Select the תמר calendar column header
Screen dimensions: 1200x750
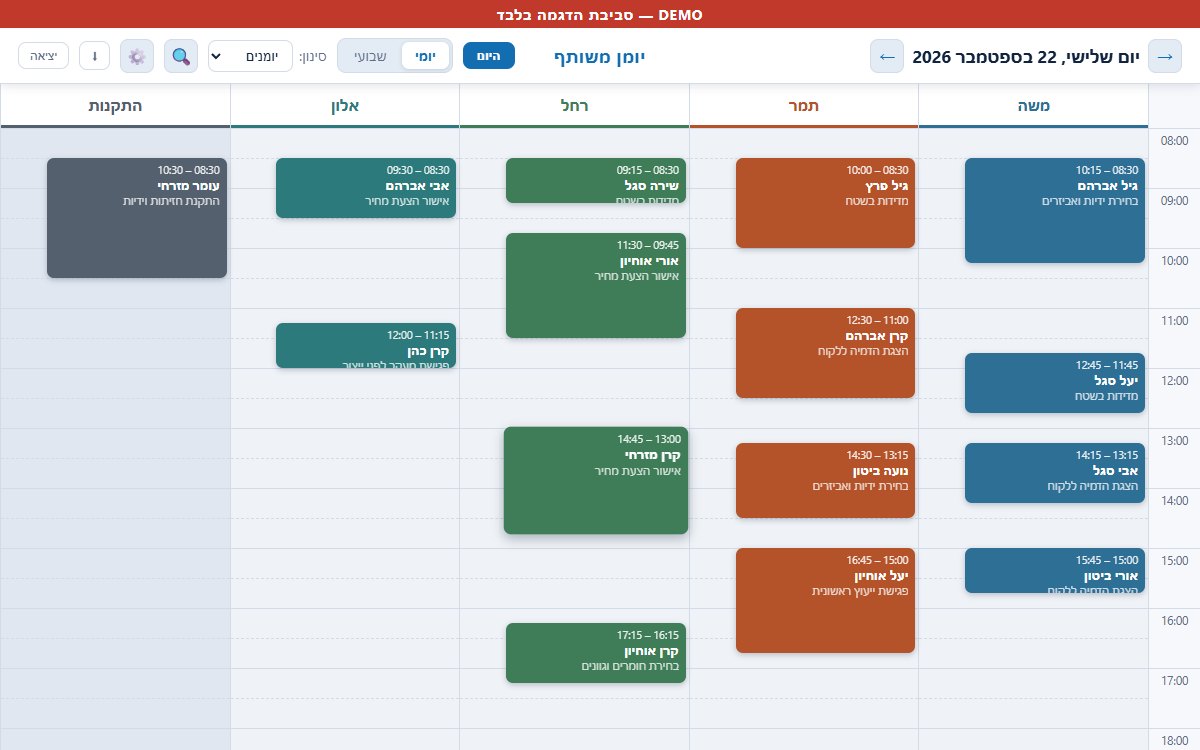click(804, 106)
